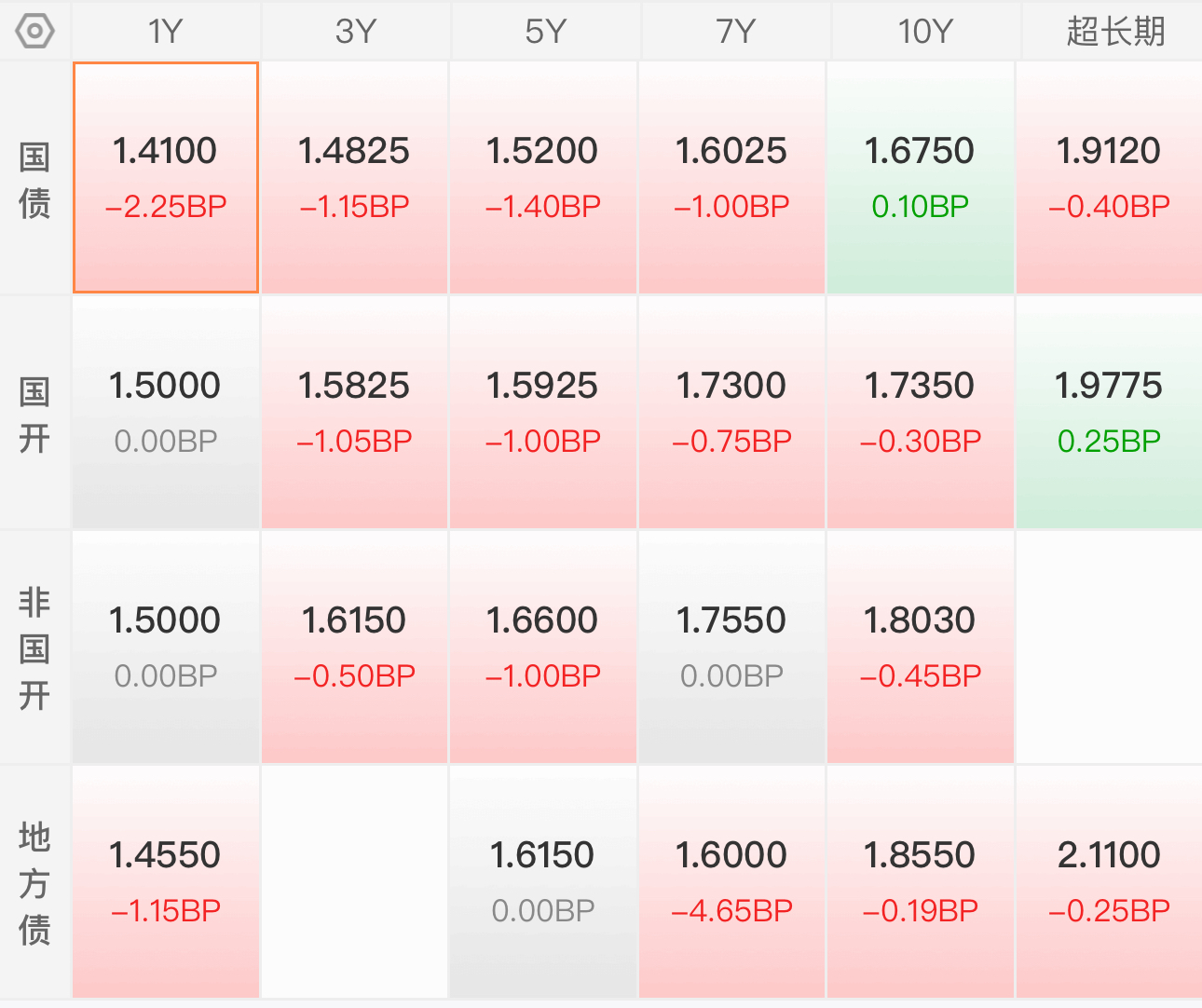Open the hexagon settings icon
This screenshot has height=1008, width=1202.
point(34,32)
